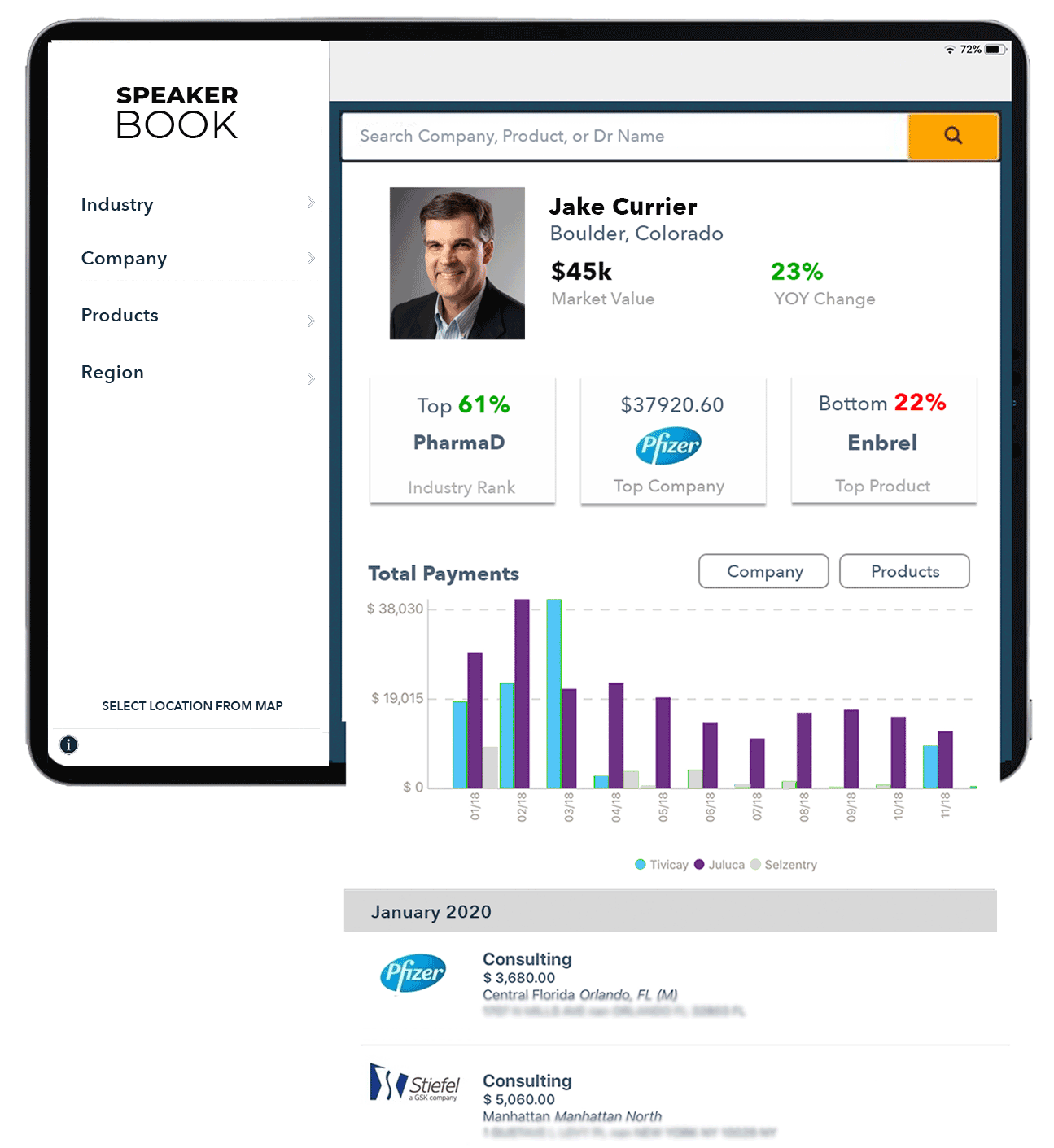Image resolution: width=1054 pixels, height=1148 pixels.
Task: Click the Total Payments heading
Action: tap(444, 574)
